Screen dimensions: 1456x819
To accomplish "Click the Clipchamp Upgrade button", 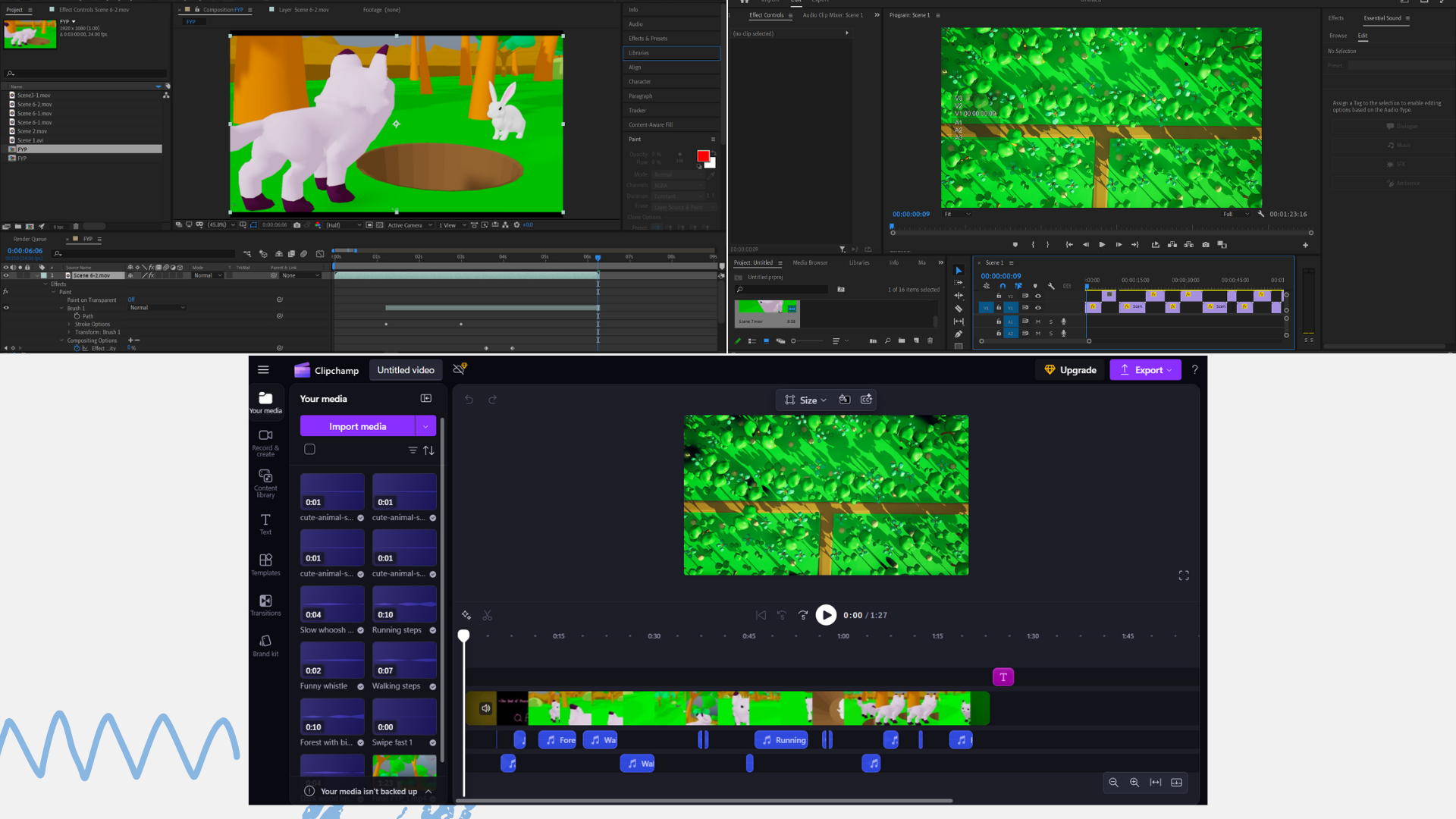I will (1070, 370).
